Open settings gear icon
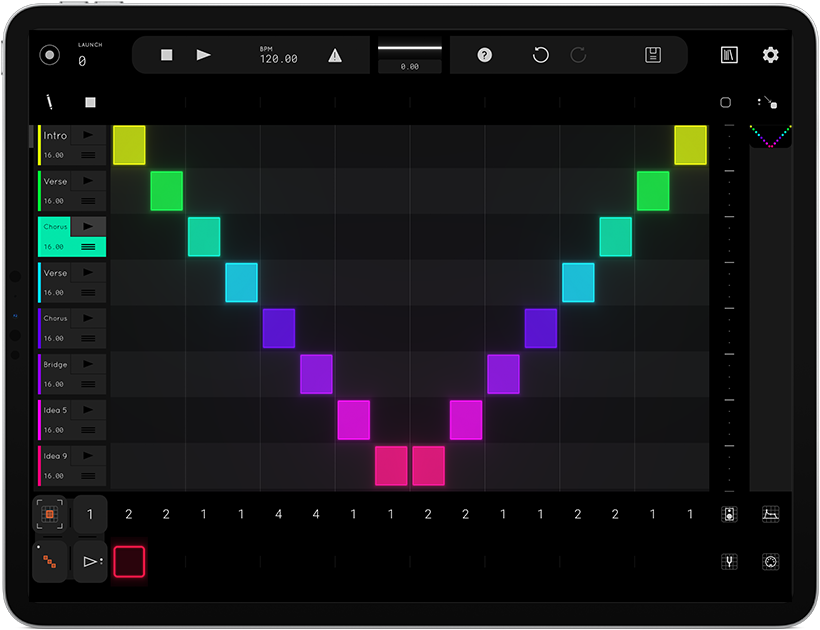 770,55
